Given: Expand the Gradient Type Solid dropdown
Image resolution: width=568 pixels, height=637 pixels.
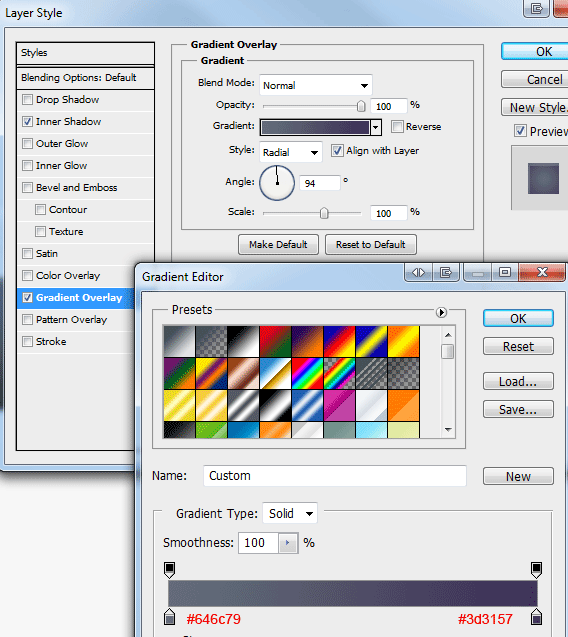Looking at the screenshot, I should [290, 514].
